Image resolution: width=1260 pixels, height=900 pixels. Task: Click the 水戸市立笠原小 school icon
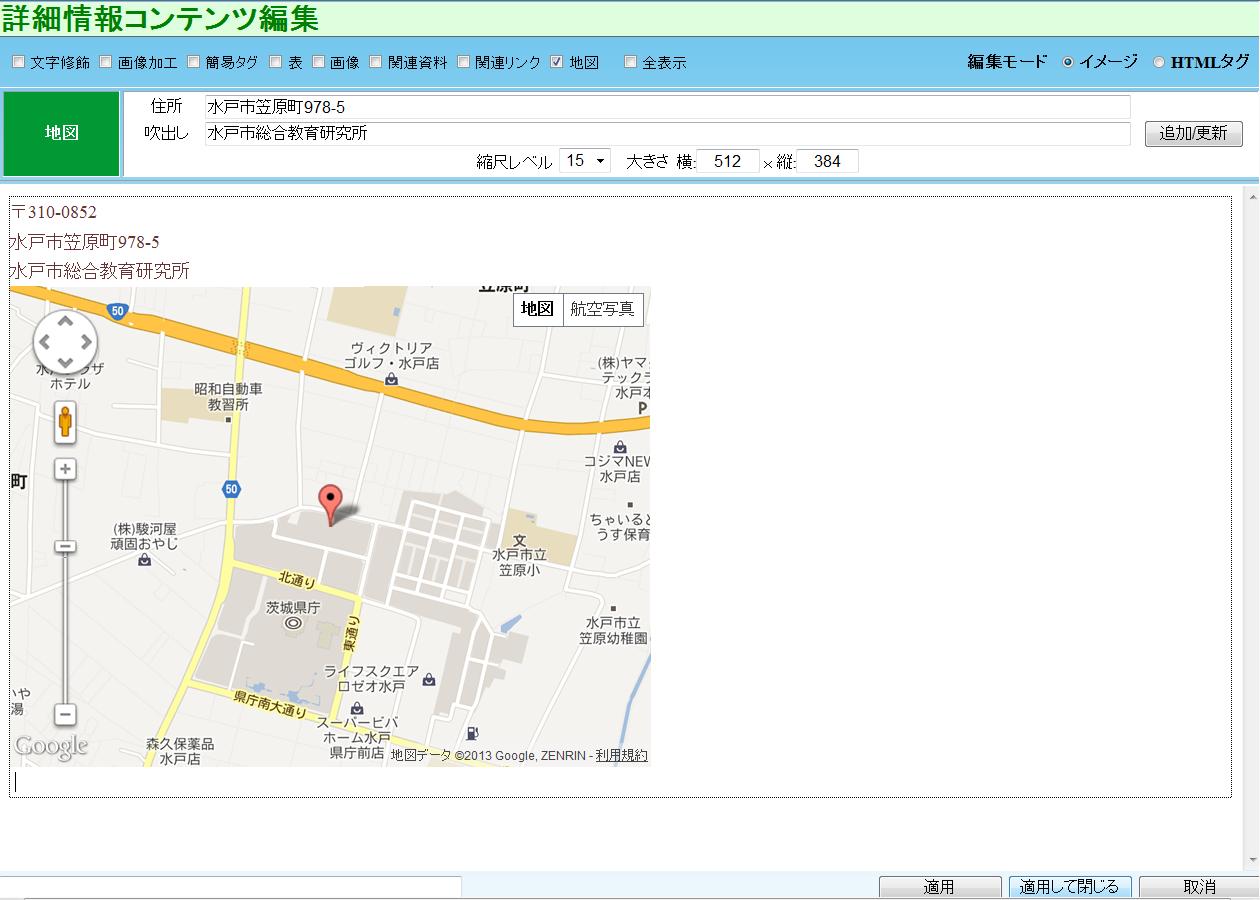click(x=519, y=540)
